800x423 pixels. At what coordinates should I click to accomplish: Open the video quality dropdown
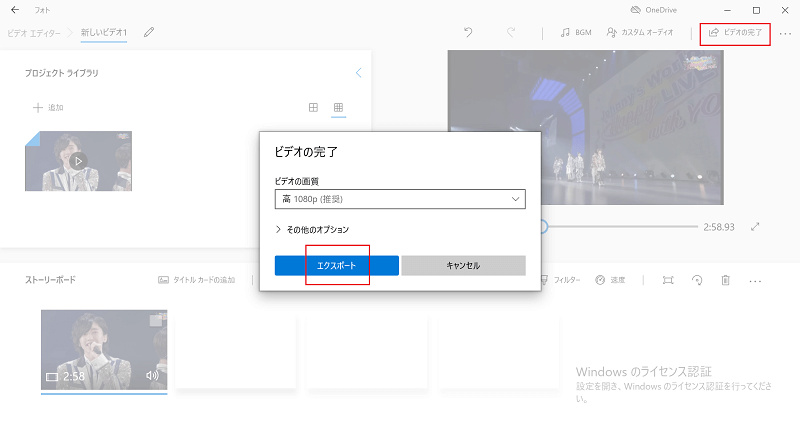pyautogui.click(x=400, y=199)
